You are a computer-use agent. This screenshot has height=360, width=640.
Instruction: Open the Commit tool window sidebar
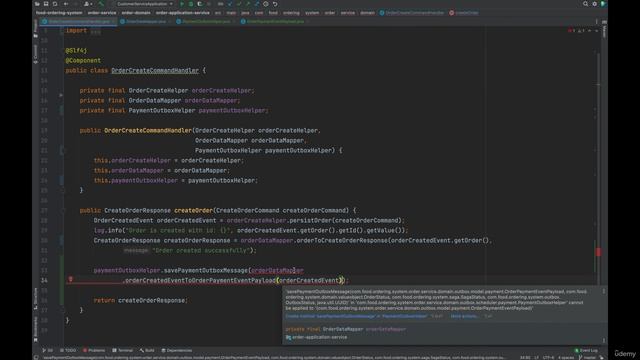36,53
